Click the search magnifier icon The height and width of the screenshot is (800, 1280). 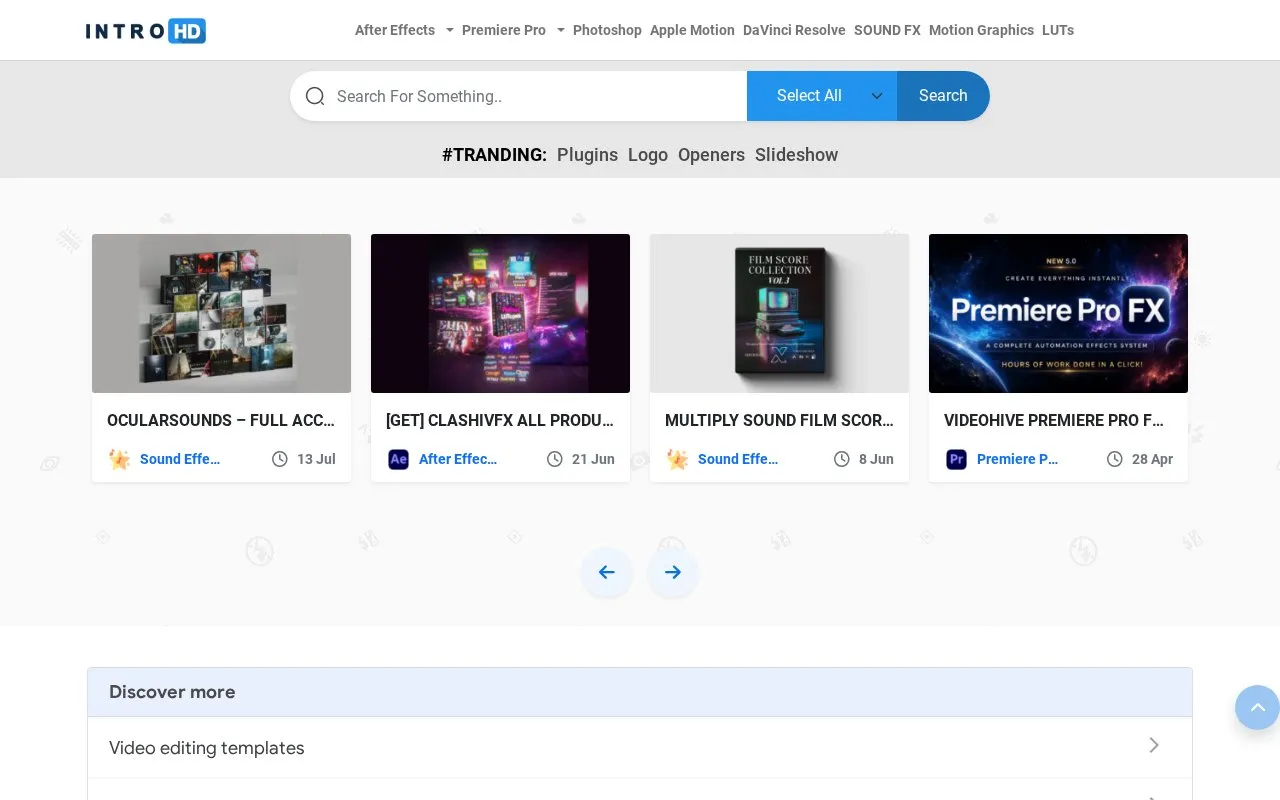click(x=315, y=96)
